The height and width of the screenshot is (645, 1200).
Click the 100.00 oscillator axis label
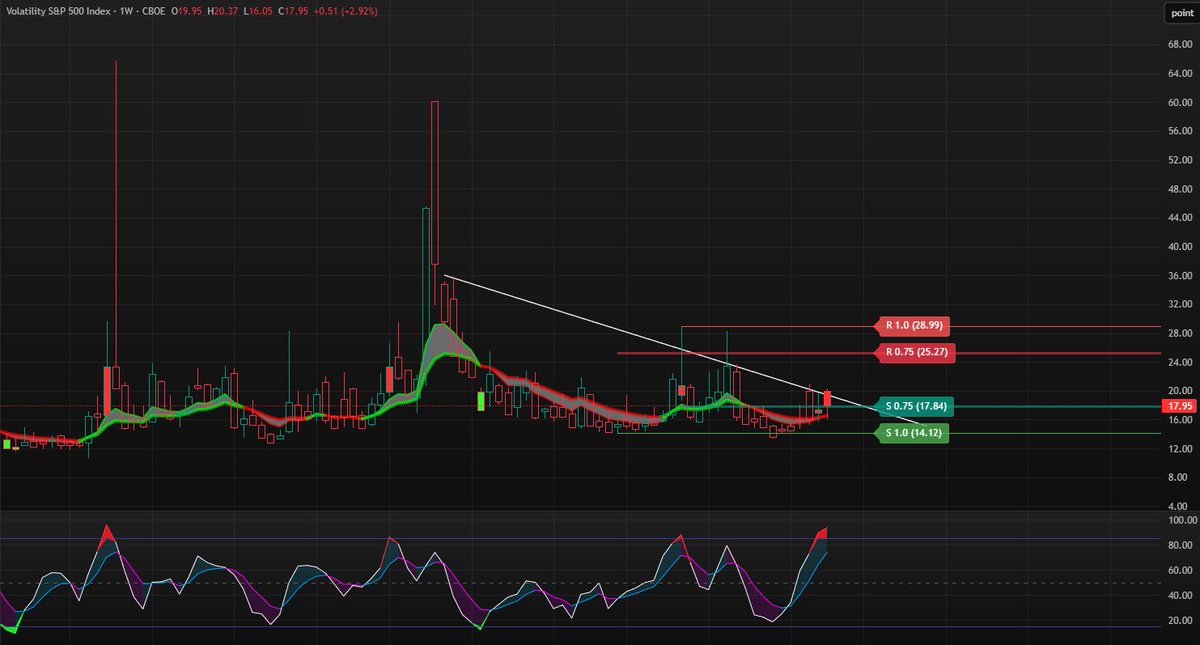(1180, 520)
